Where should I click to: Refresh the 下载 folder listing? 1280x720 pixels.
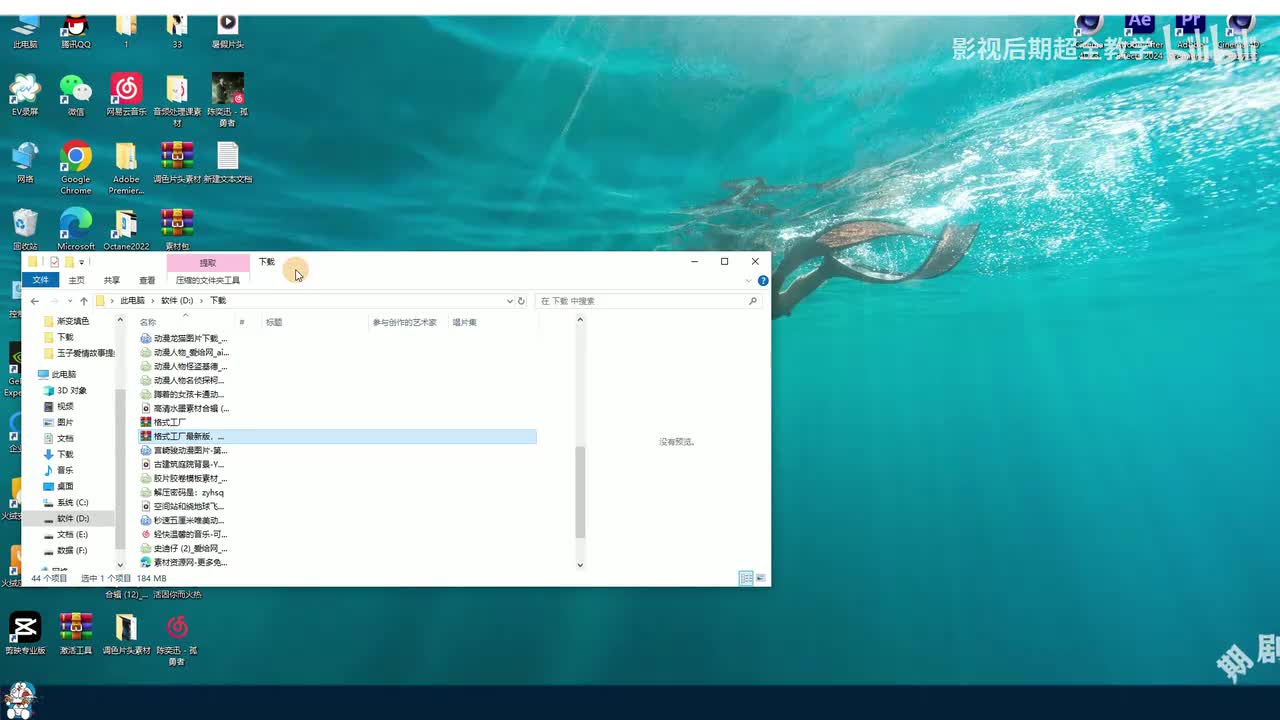click(x=521, y=301)
